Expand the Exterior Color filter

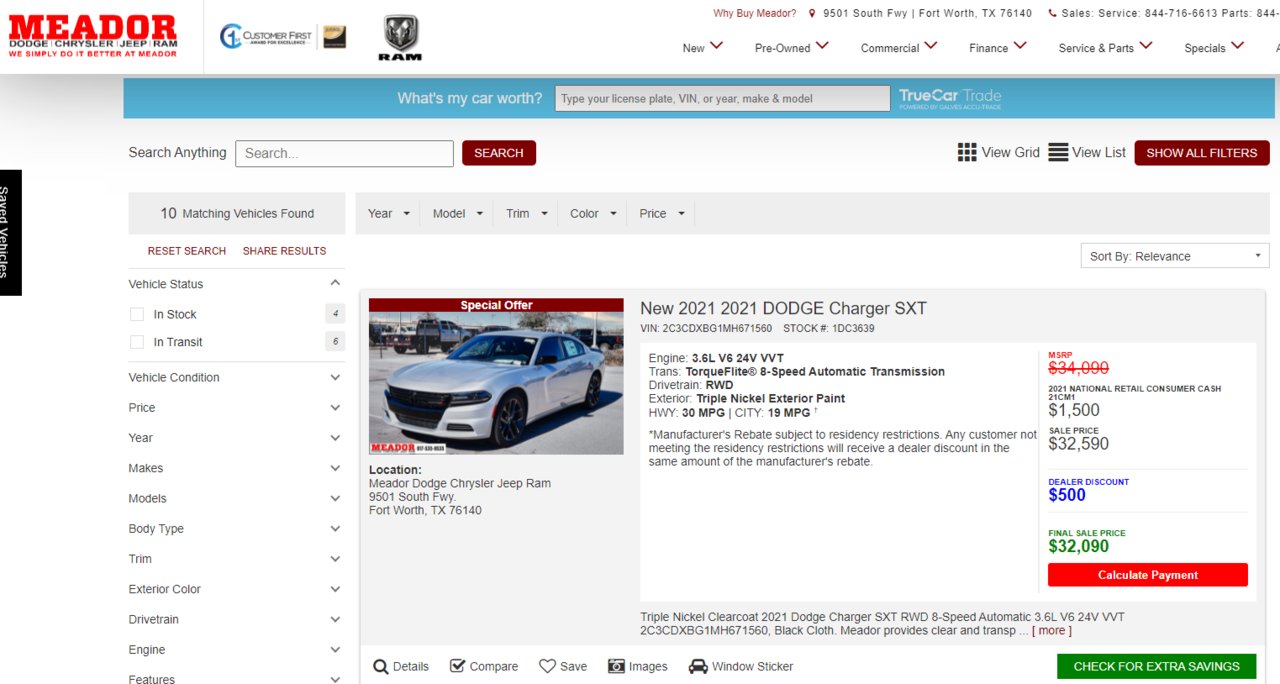point(335,589)
